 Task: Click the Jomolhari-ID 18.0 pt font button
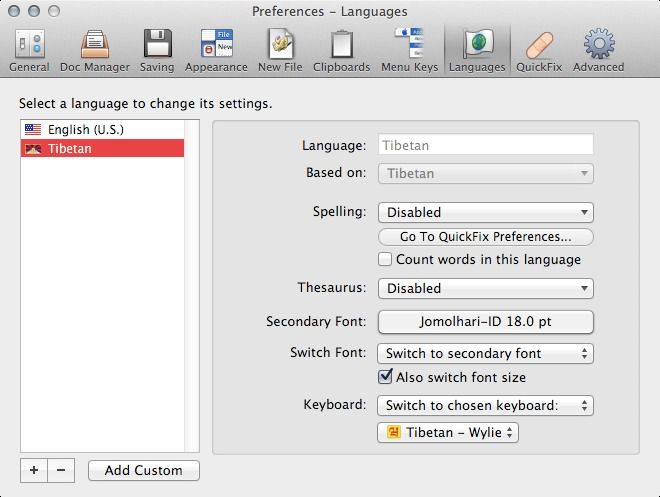[485, 322]
